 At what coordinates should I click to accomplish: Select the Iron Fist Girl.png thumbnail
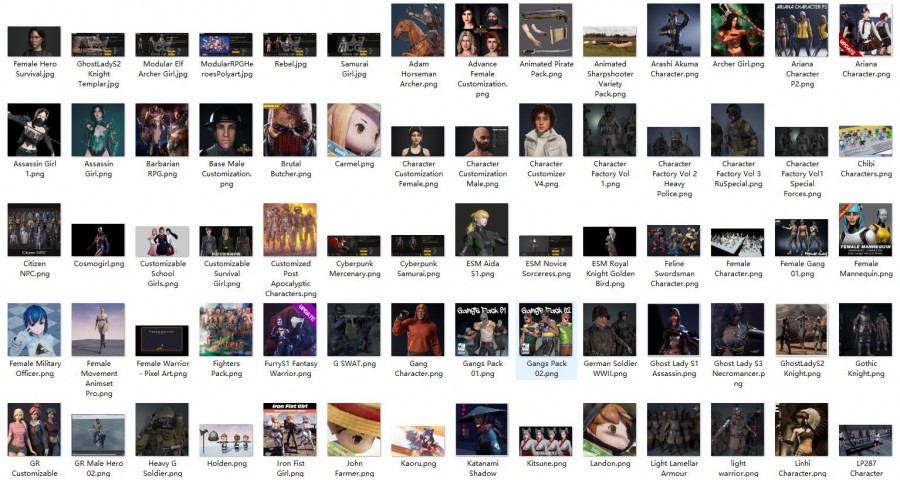tap(290, 429)
